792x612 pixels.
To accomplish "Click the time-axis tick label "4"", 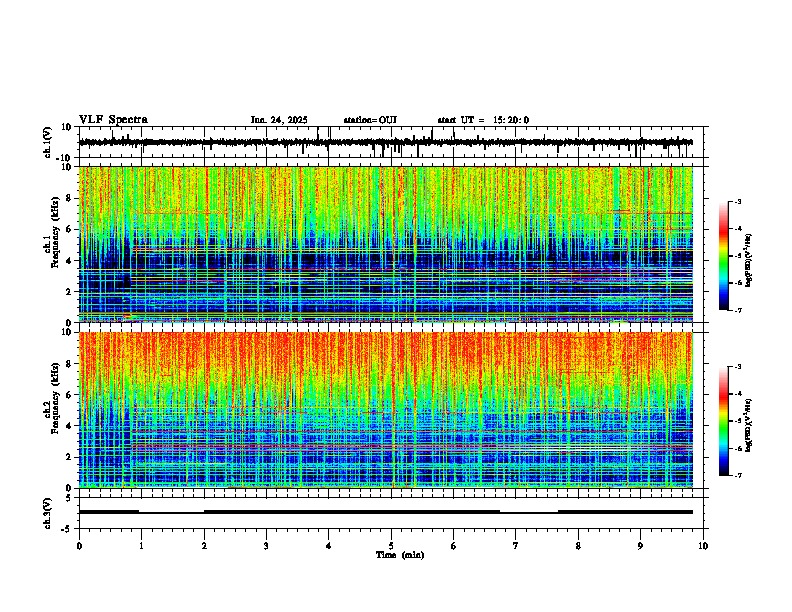I will click(x=329, y=546).
